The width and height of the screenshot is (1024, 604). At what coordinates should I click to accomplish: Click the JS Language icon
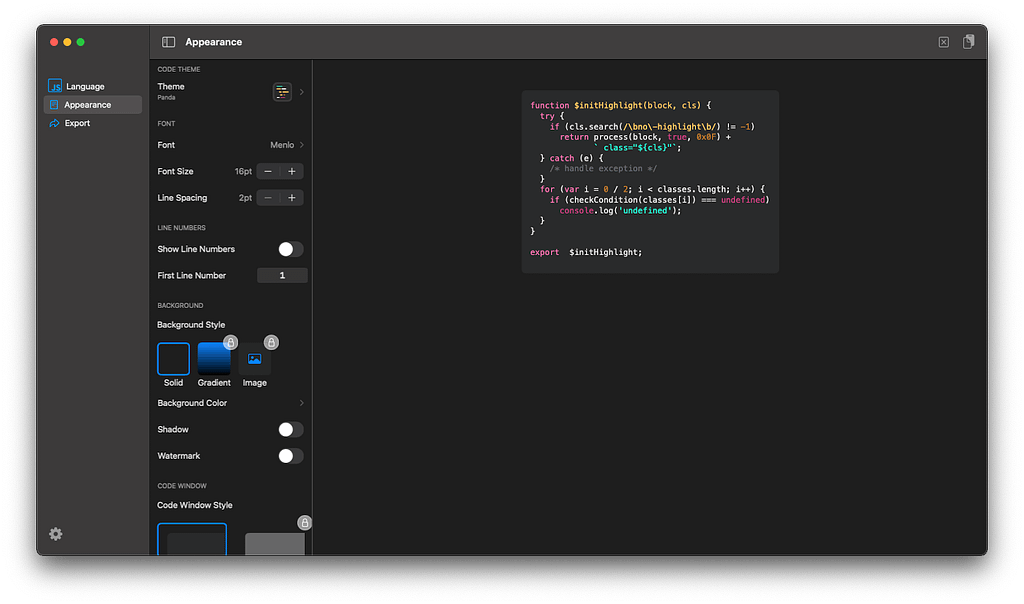55,86
